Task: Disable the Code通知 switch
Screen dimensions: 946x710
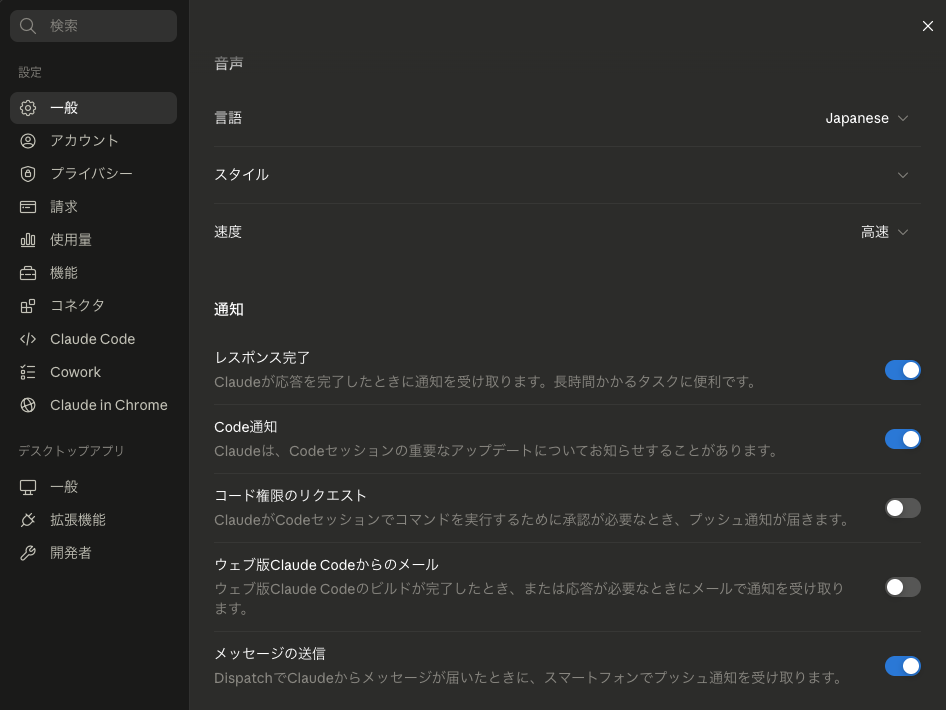Action: (903, 439)
